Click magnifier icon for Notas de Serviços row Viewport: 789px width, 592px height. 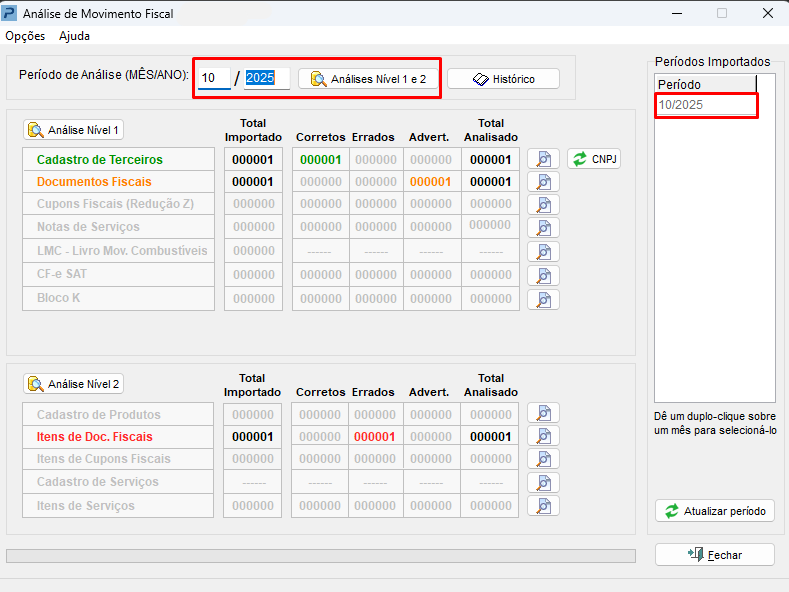coord(543,228)
